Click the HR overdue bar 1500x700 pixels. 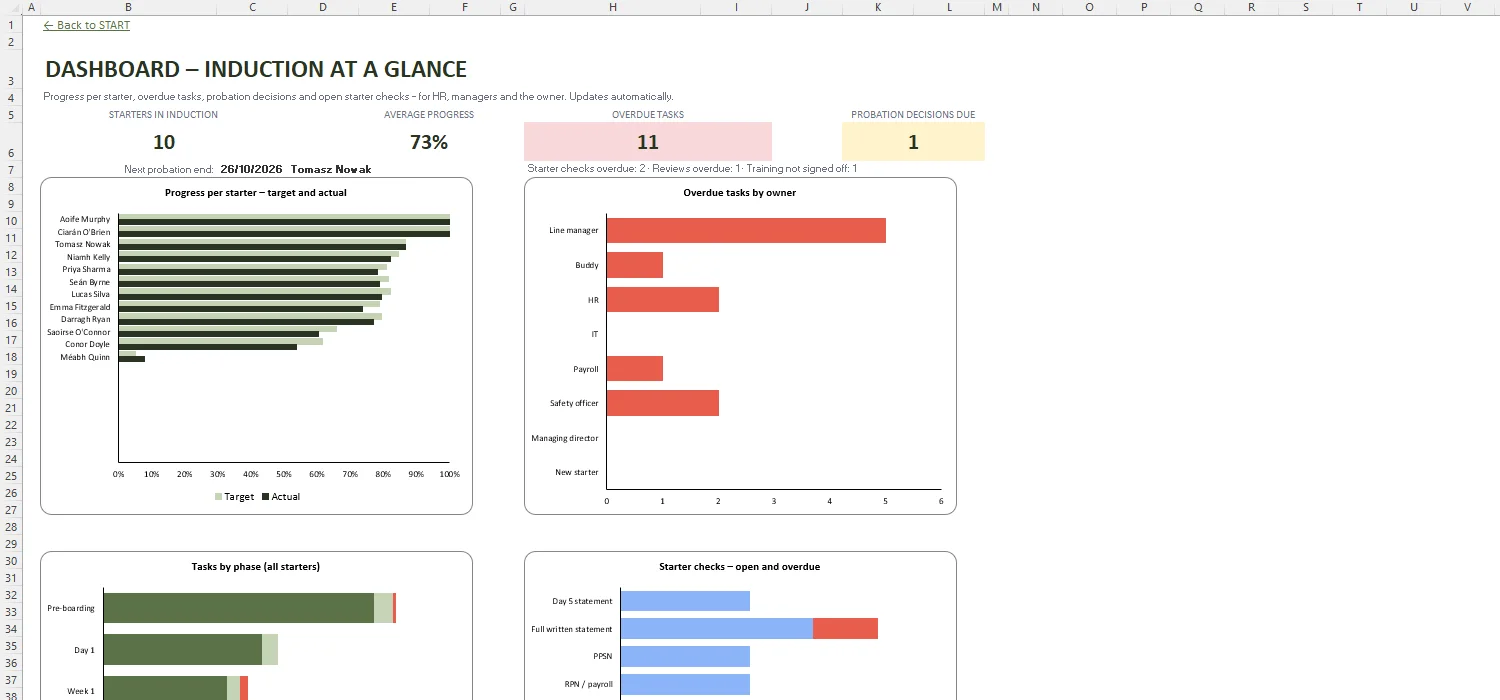[663, 299]
